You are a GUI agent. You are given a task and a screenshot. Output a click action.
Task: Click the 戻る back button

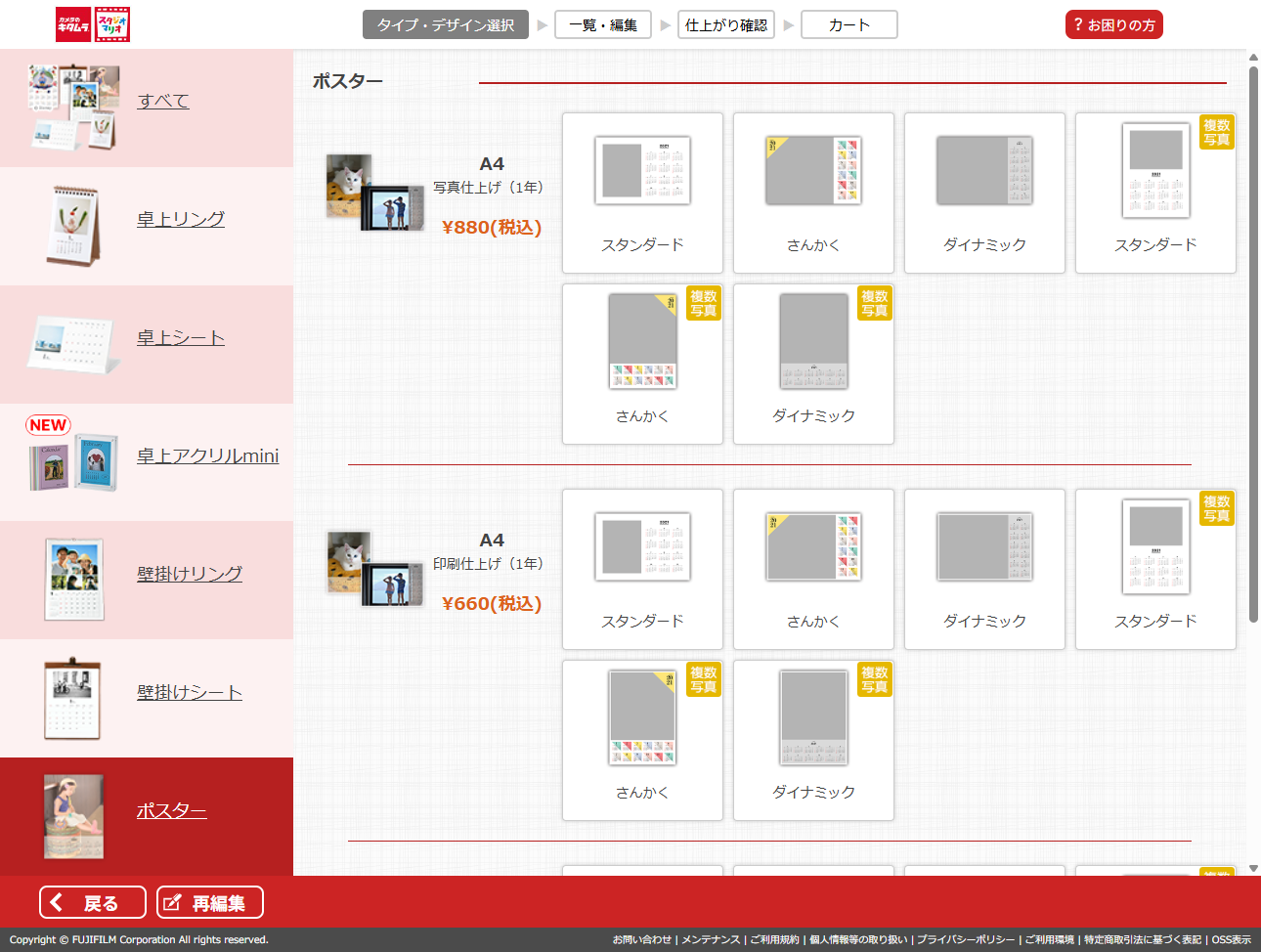coord(93,902)
